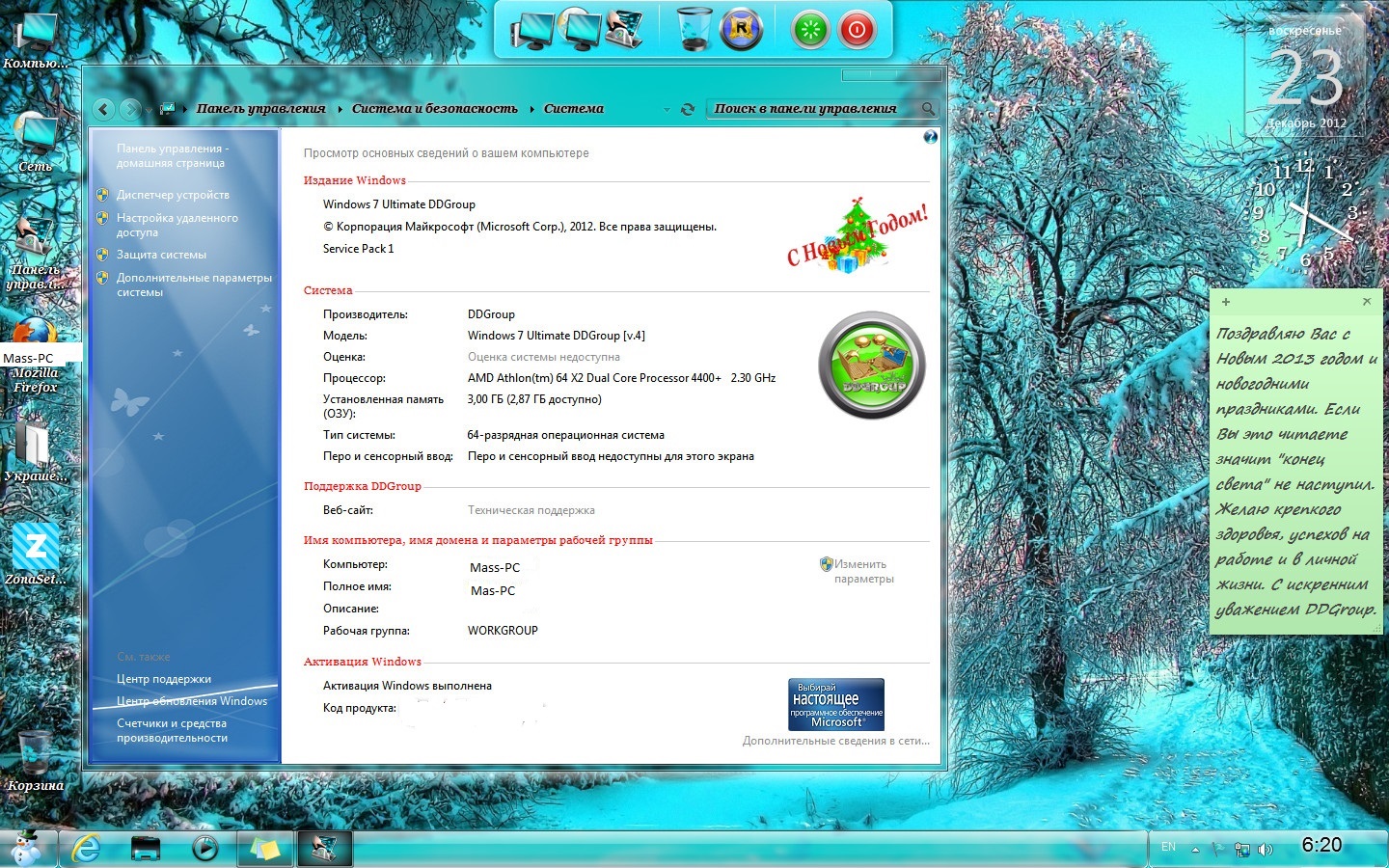The height and width of the screenshot is (868, 1389).
Task: Open the Украшения desktop folder icon
Action: tap(36, 448)
